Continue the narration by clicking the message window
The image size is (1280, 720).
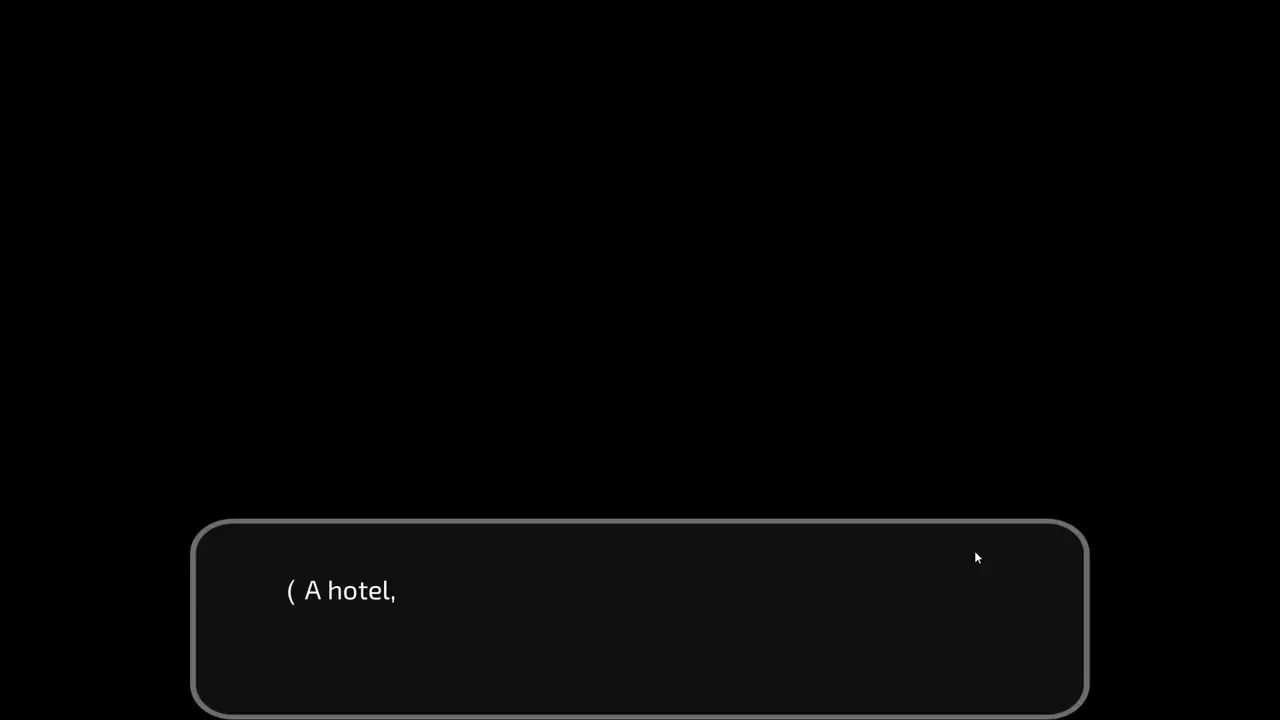[x=640, y=619]
